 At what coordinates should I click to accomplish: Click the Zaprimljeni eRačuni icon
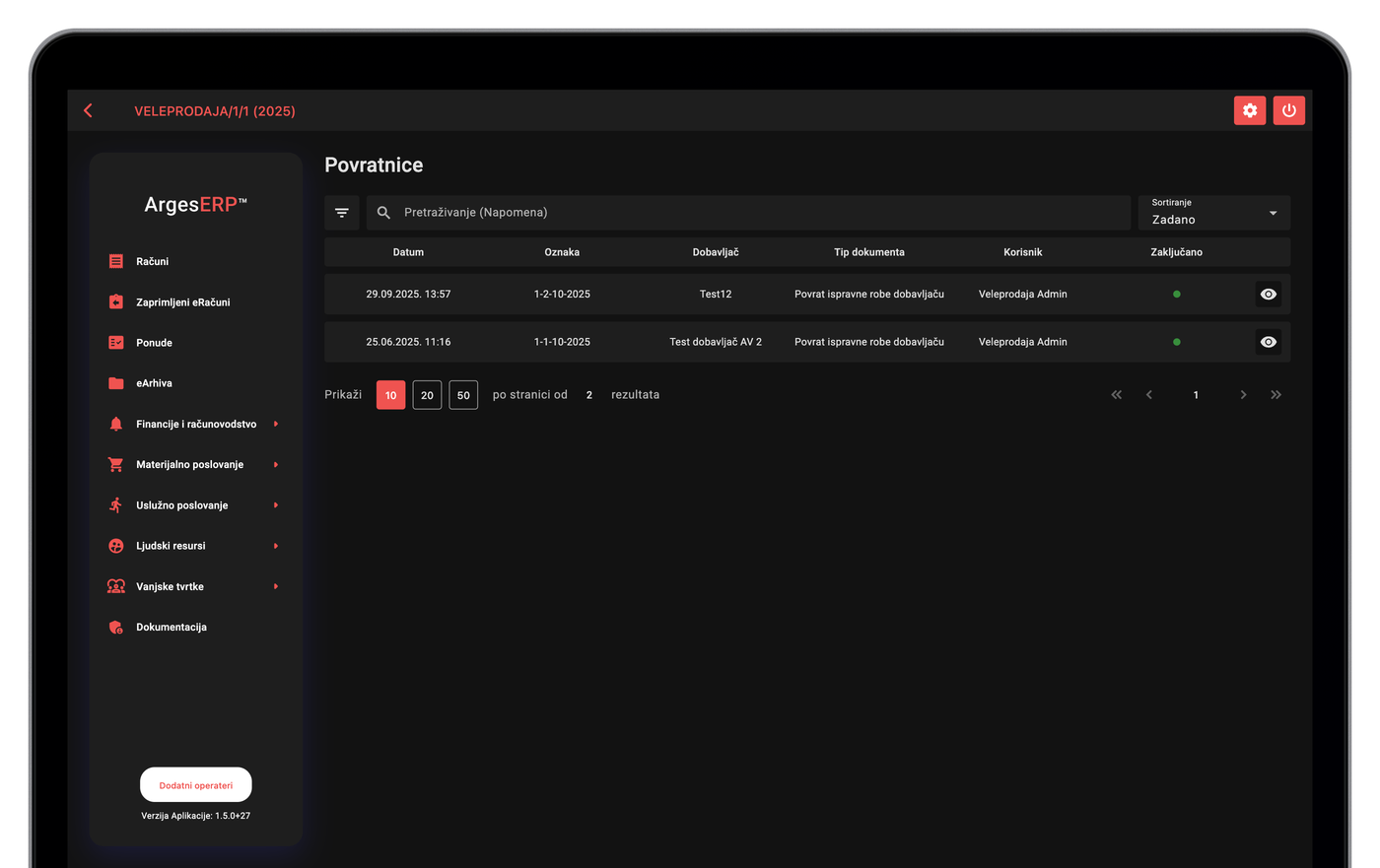[x=116, y=302]
